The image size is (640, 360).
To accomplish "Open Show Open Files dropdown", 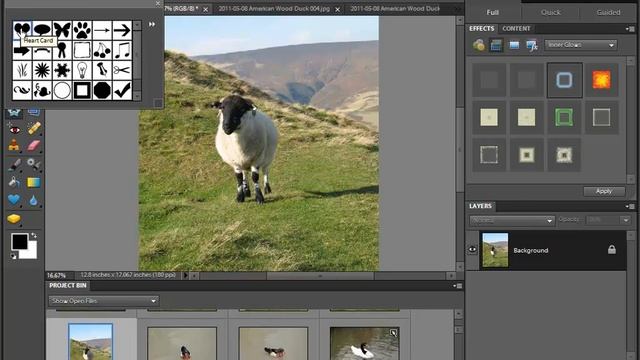I will click(x=104, y=301).
